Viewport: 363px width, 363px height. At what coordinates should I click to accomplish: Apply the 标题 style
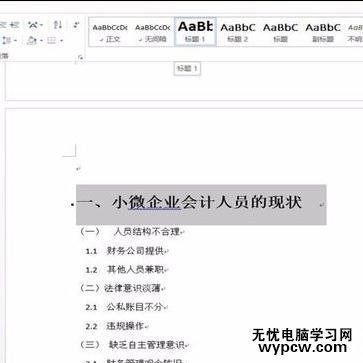pyautogui.click(x=280, y=32)
